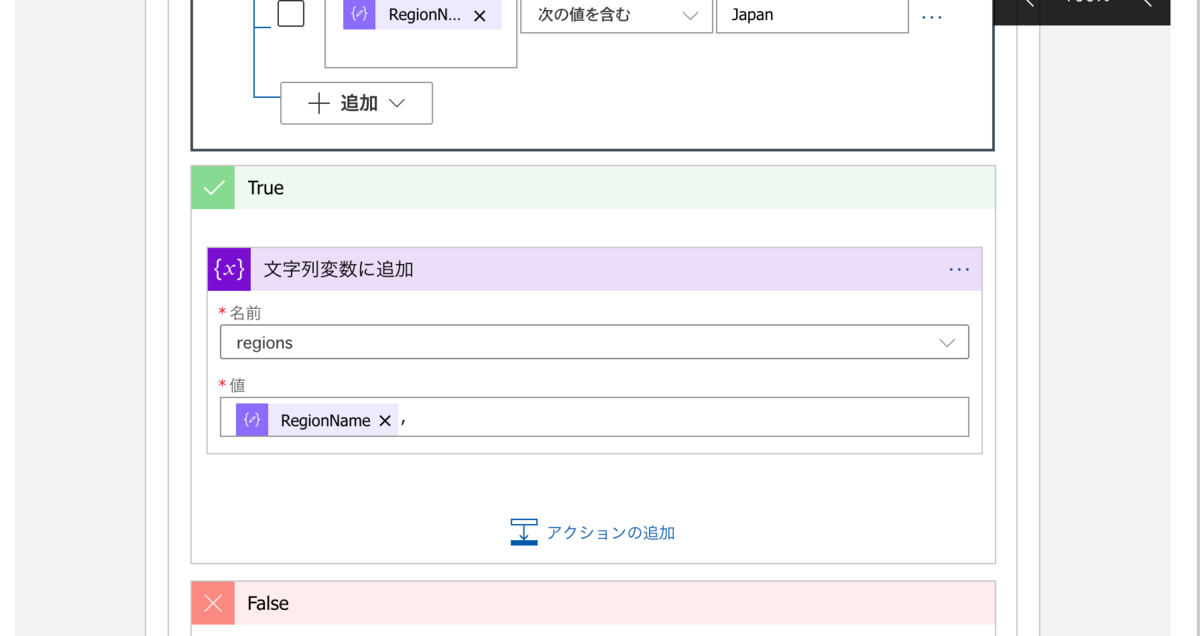Remove RegionN... token from condition
Image resolution: width=1200 pixels, height=636 pixels.
click(480, 16)
